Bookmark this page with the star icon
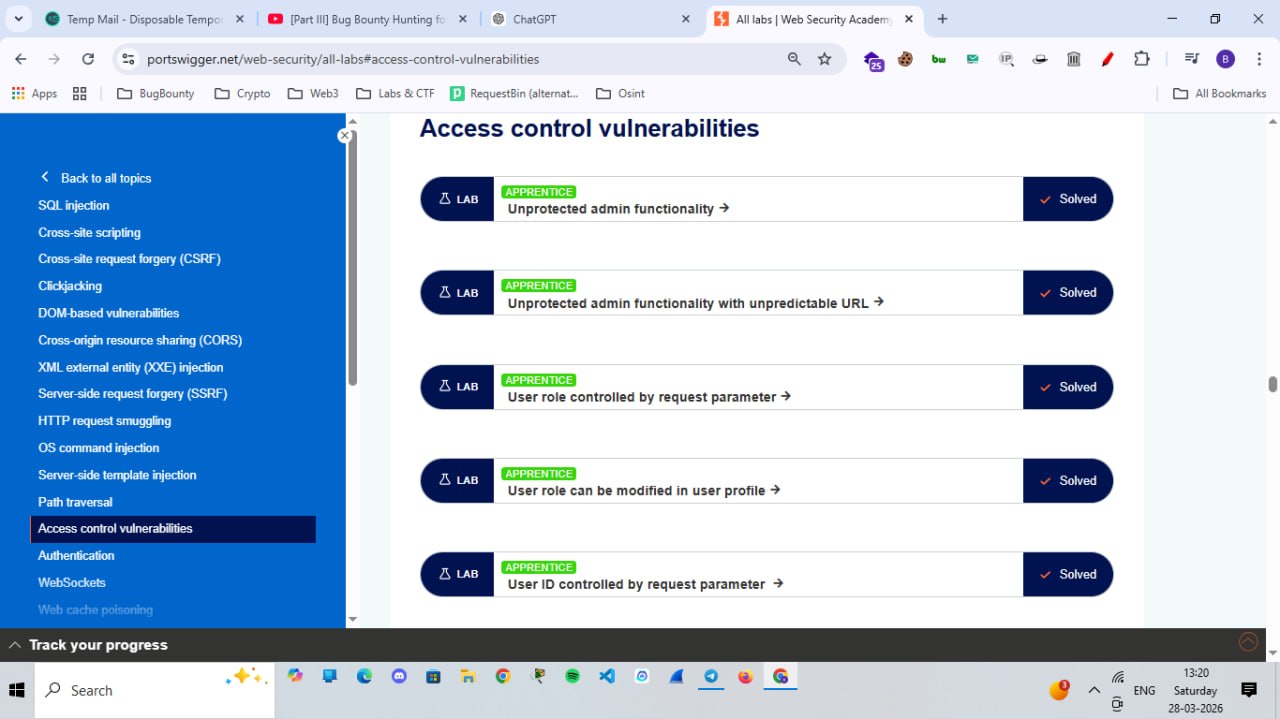1280x719 pixels. [824, 59]
